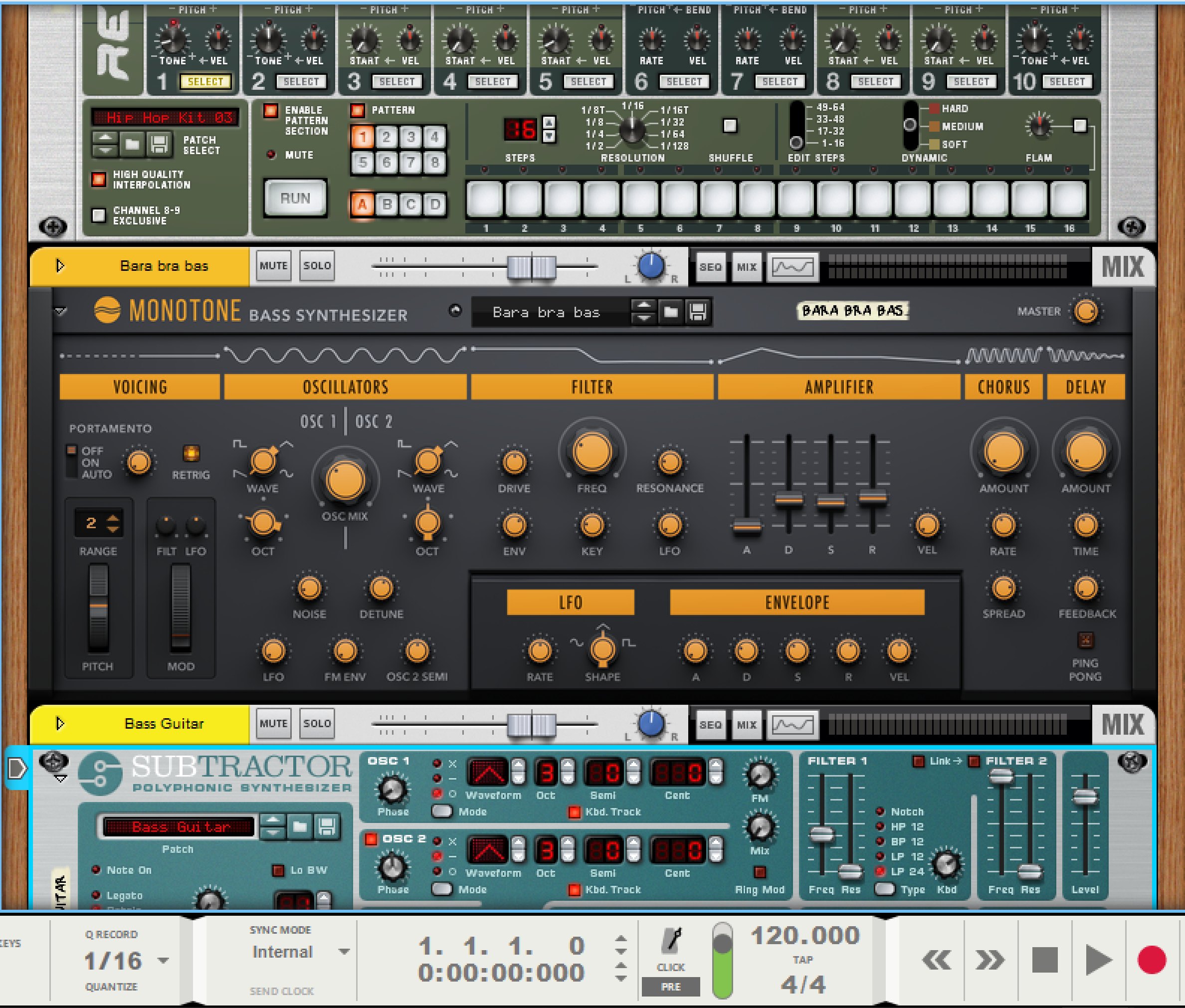Collapse the Monotone device with fold arrow
The image size is (1185, 1008).
[60, 311]
